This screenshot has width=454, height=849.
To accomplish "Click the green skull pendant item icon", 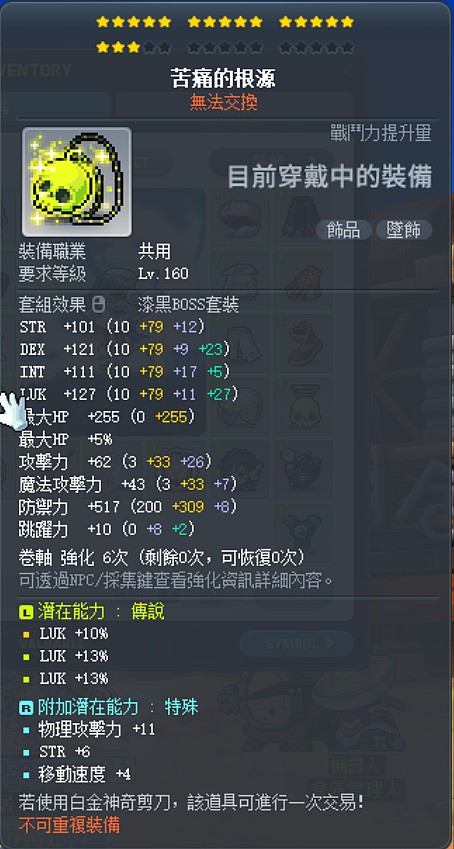I will coord(76,182).
